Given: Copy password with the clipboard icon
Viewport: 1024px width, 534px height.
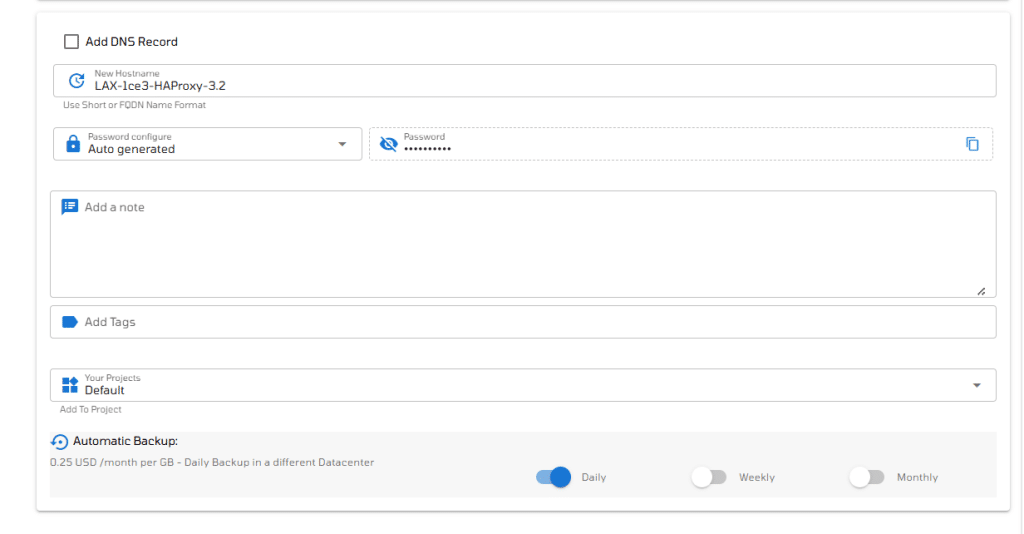Looking at the screenshot, I should [x=972, y=144].
